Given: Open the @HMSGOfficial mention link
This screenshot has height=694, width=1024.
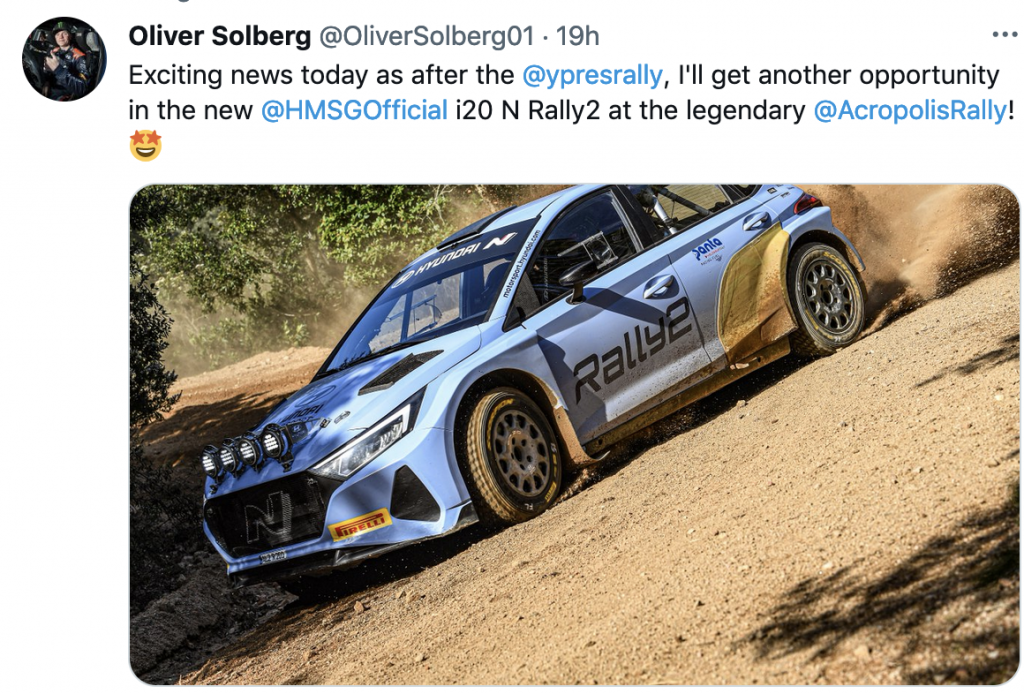Looking at the screenshot, I should [354, 110].
